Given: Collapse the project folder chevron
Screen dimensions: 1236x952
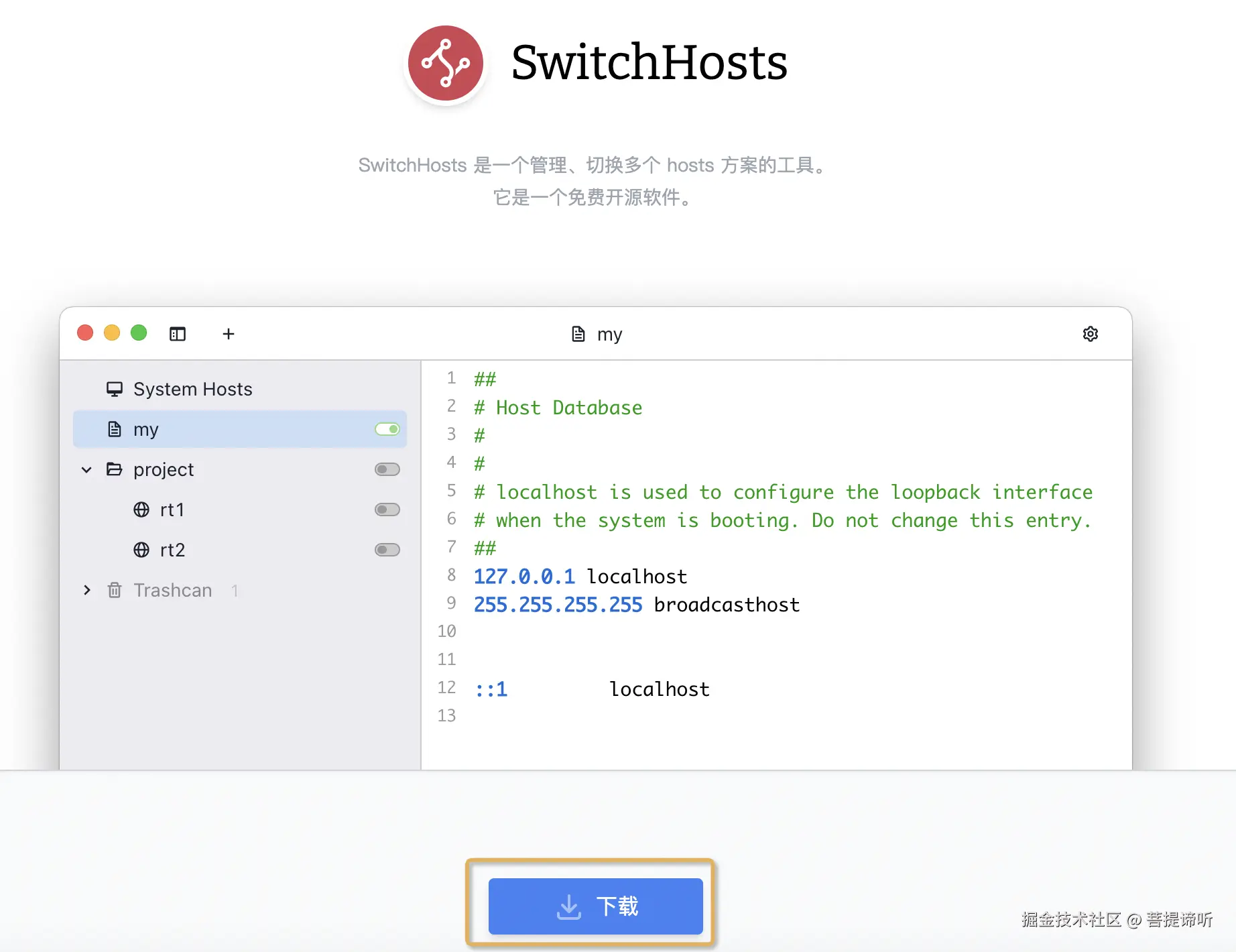Looking at the screenshot, I should click(86, 469).
